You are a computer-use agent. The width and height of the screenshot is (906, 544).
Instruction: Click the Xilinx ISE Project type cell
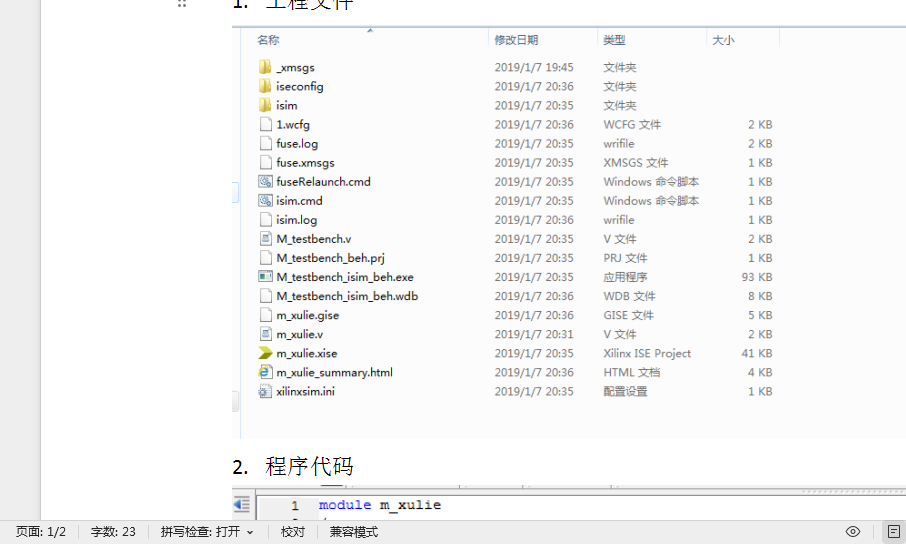point(647,353)
